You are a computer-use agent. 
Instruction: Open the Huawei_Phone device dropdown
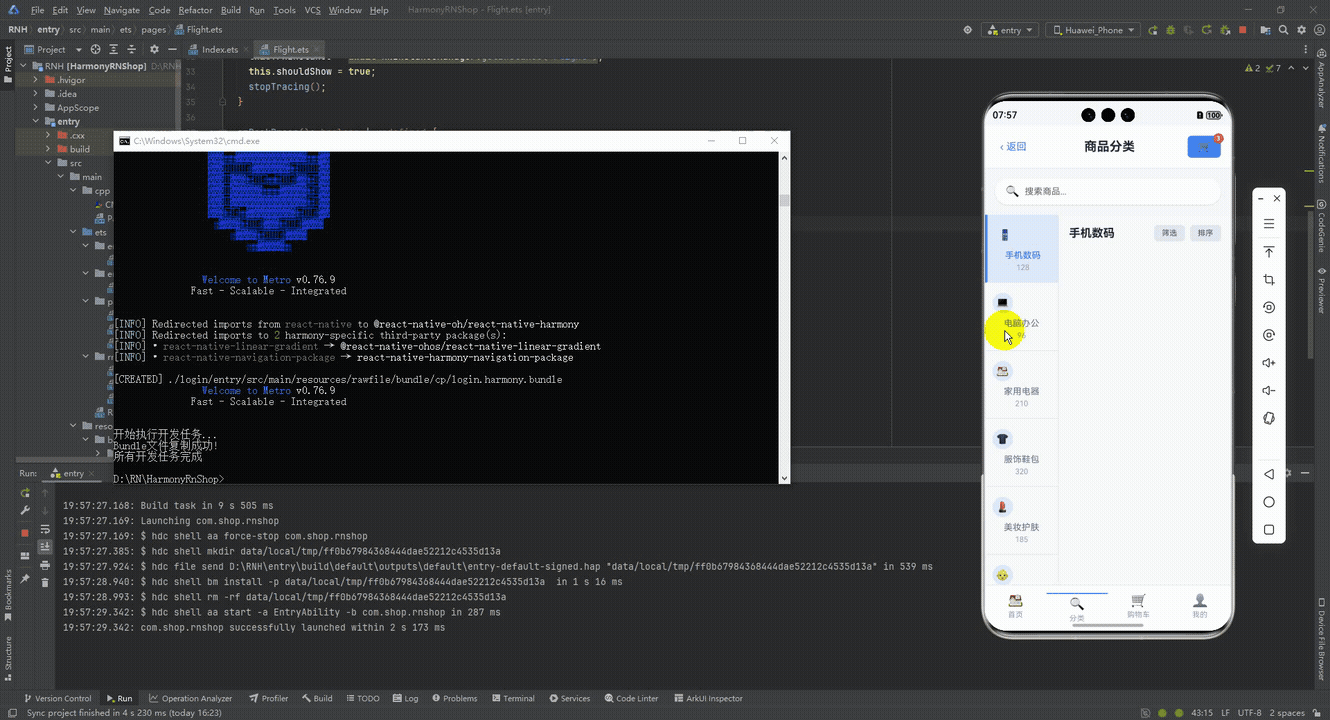pyautogui.click(x=1093, y=30)
